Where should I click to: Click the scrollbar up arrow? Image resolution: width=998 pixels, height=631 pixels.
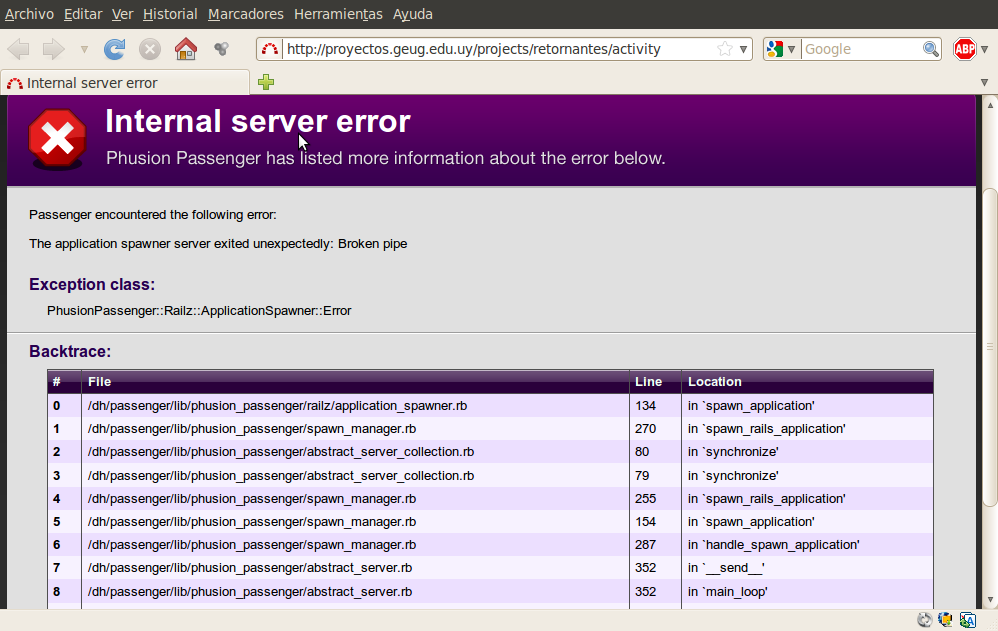pyautogui.click(x=990, y=104)
